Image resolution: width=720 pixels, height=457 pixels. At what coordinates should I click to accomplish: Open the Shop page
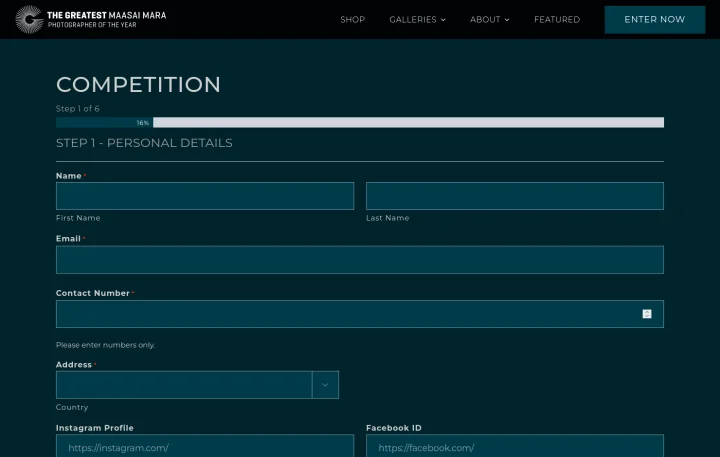click(353, 19)
